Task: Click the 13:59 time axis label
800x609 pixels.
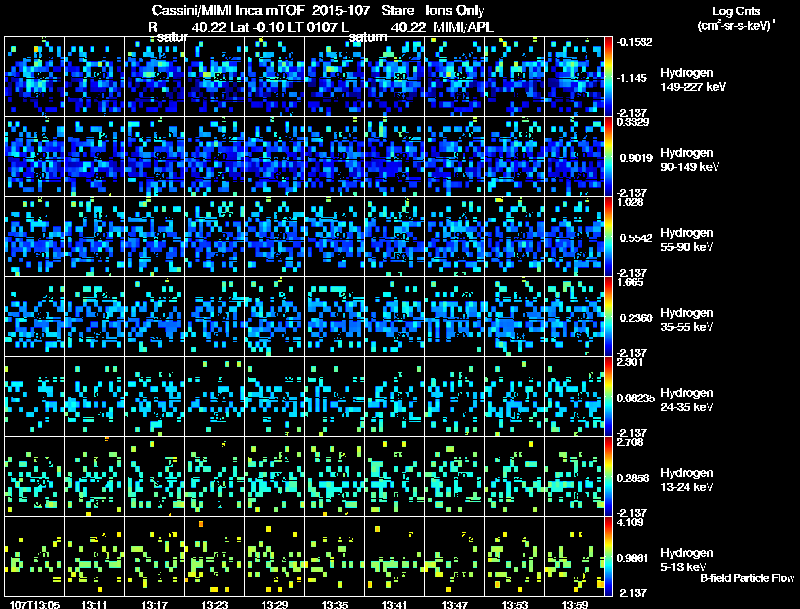Action: pos(575,604)
